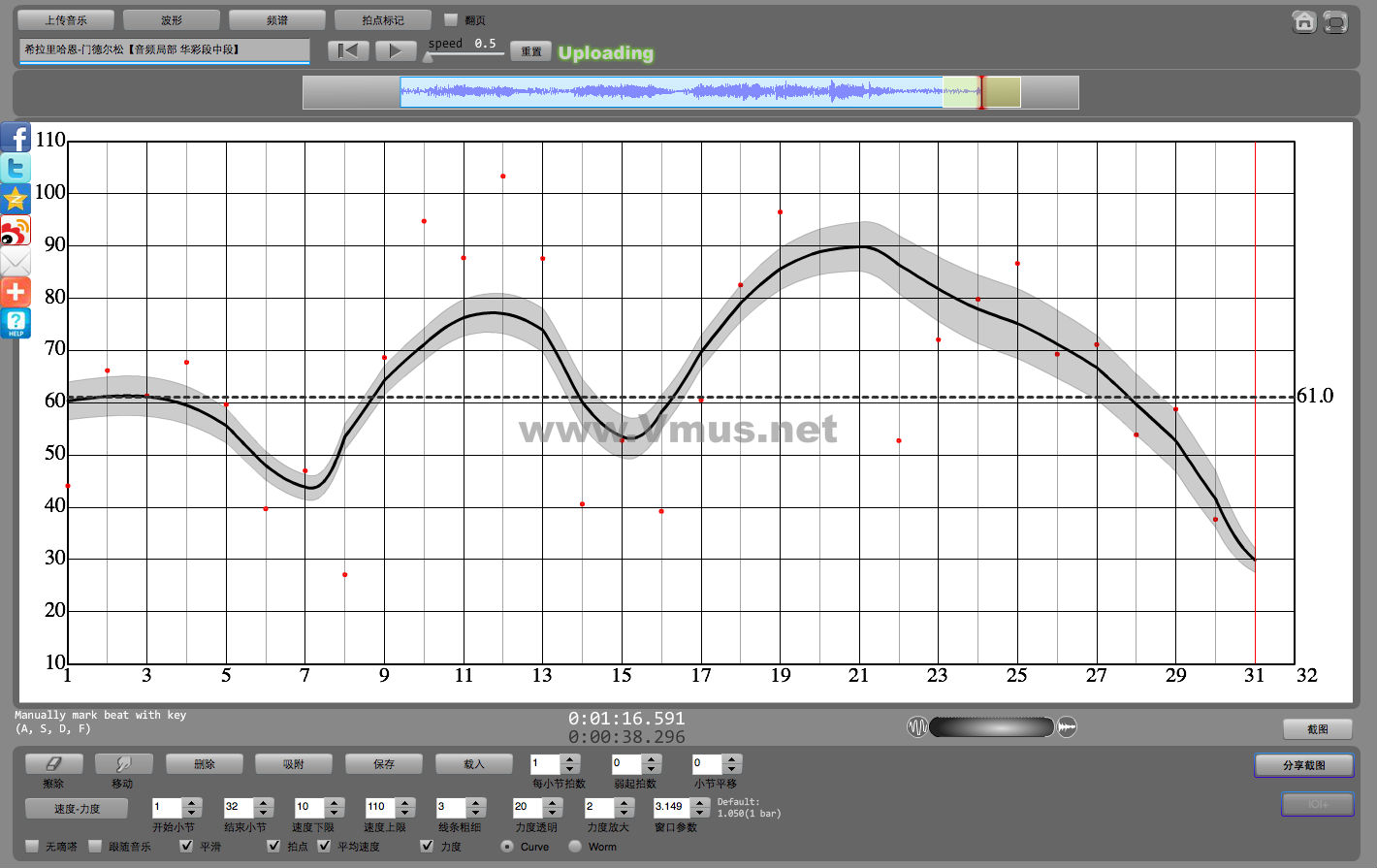
Task: Increase the 结束小节 stepper value
Action: pos(264,802)
